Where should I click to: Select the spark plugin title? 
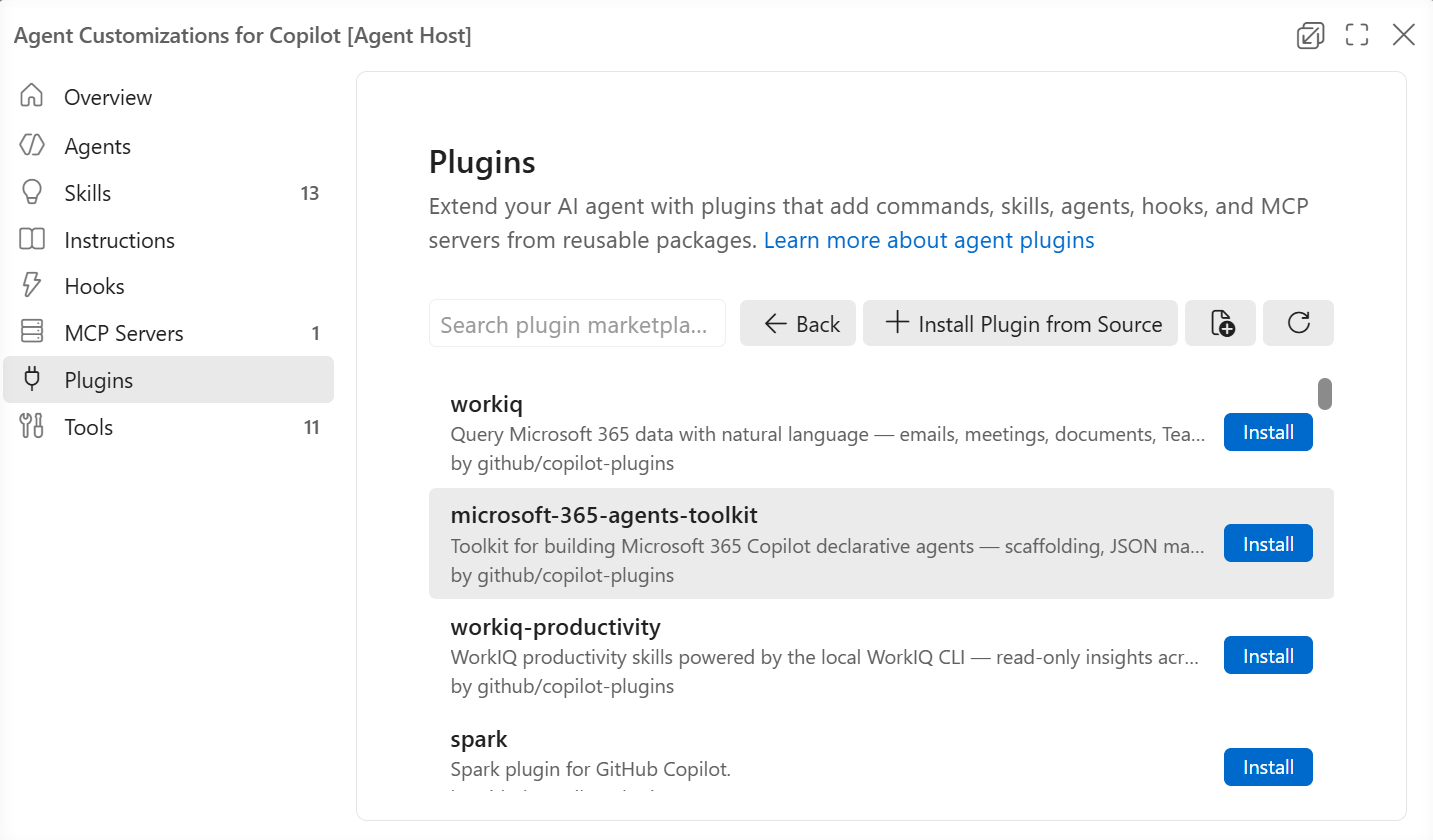[479, 739]
